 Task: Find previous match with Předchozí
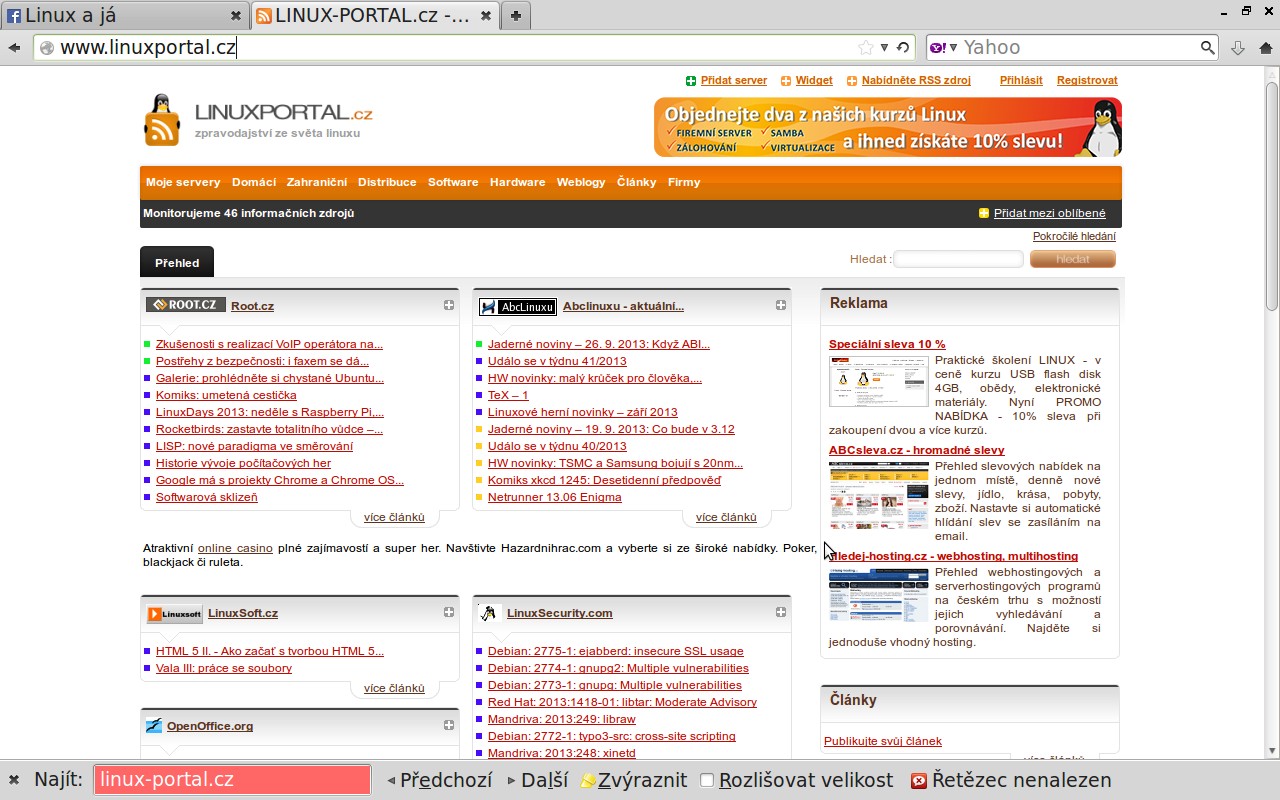(x=439, y=780)
